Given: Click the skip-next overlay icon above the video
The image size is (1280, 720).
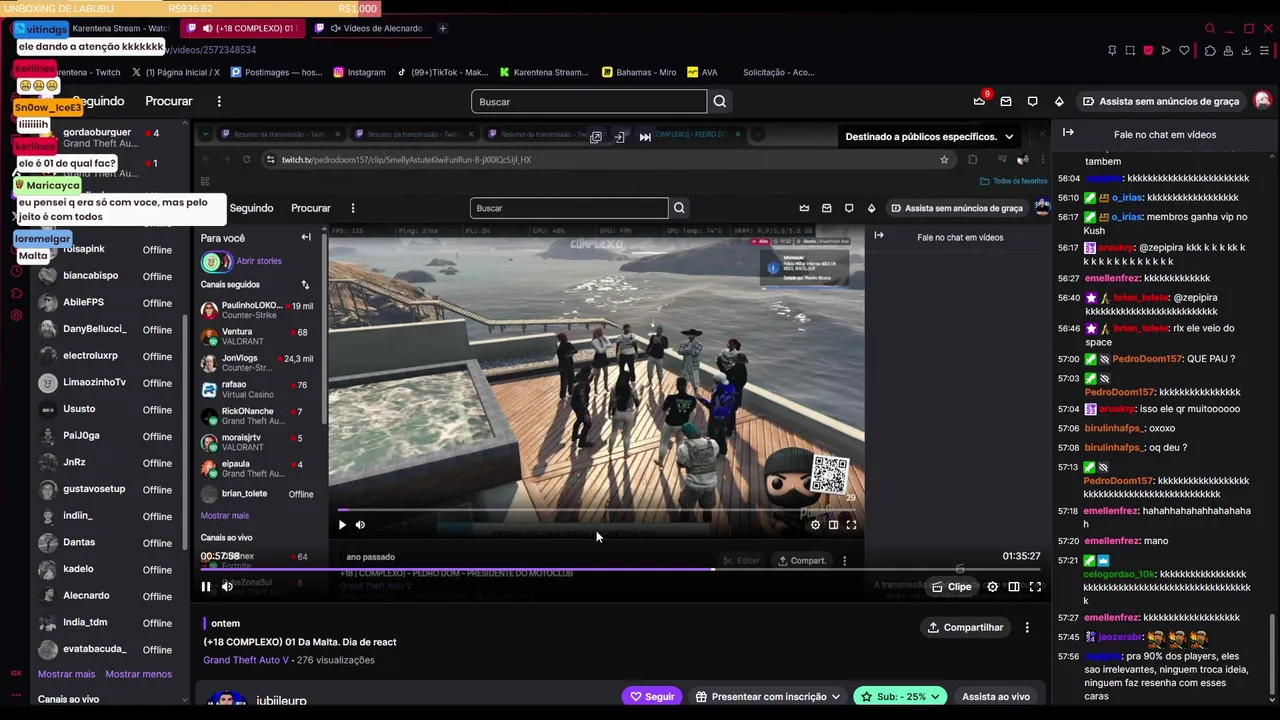Looking at the screenshot, I should click(645, 137).
